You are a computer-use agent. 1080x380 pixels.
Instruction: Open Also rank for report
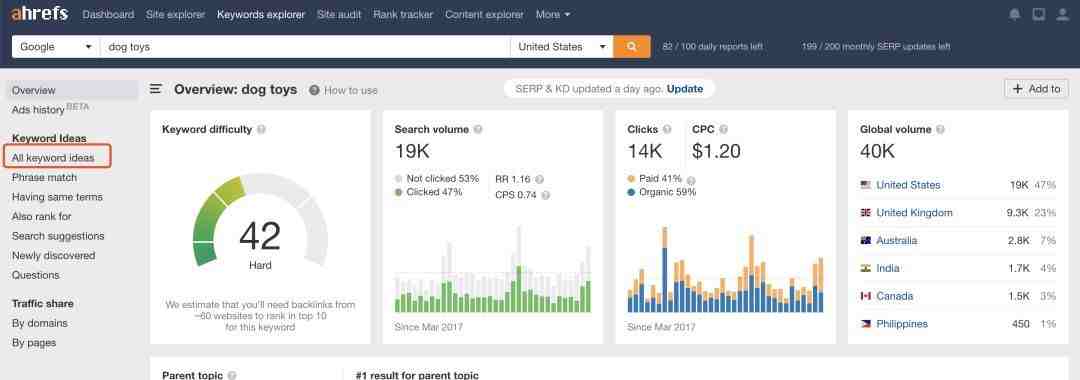(41, 216)
